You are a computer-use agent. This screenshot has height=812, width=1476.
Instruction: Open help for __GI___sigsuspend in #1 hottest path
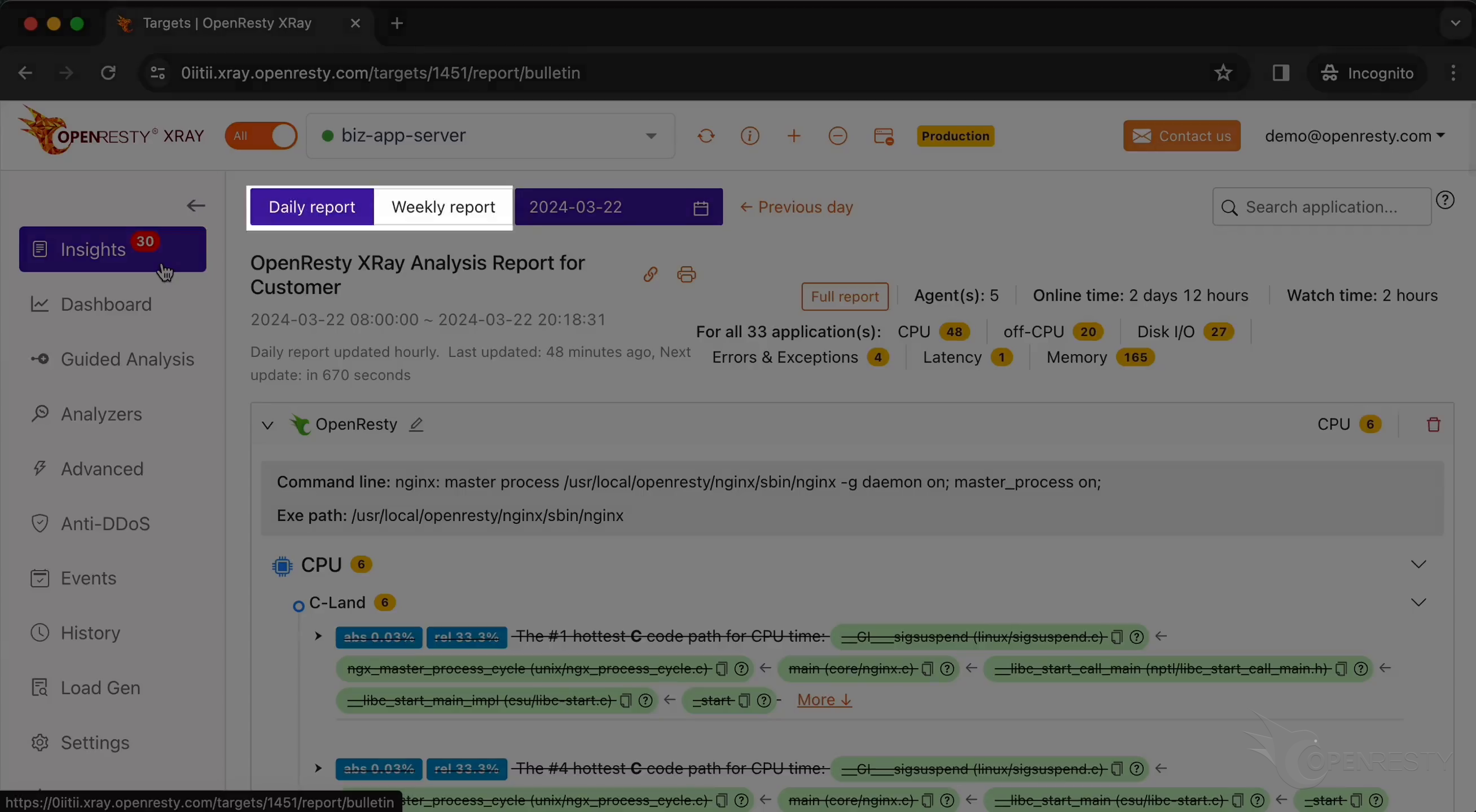(1137, 637)
